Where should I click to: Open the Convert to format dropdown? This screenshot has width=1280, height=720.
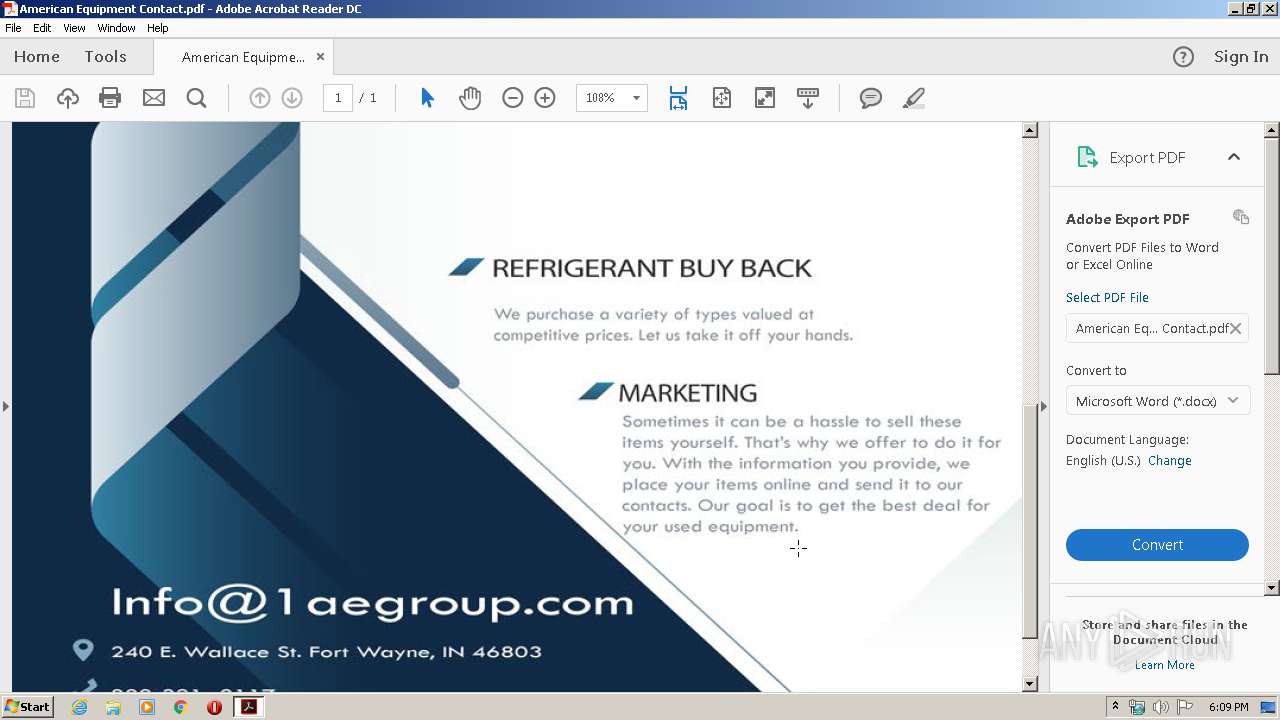[x=1158, y=401]
